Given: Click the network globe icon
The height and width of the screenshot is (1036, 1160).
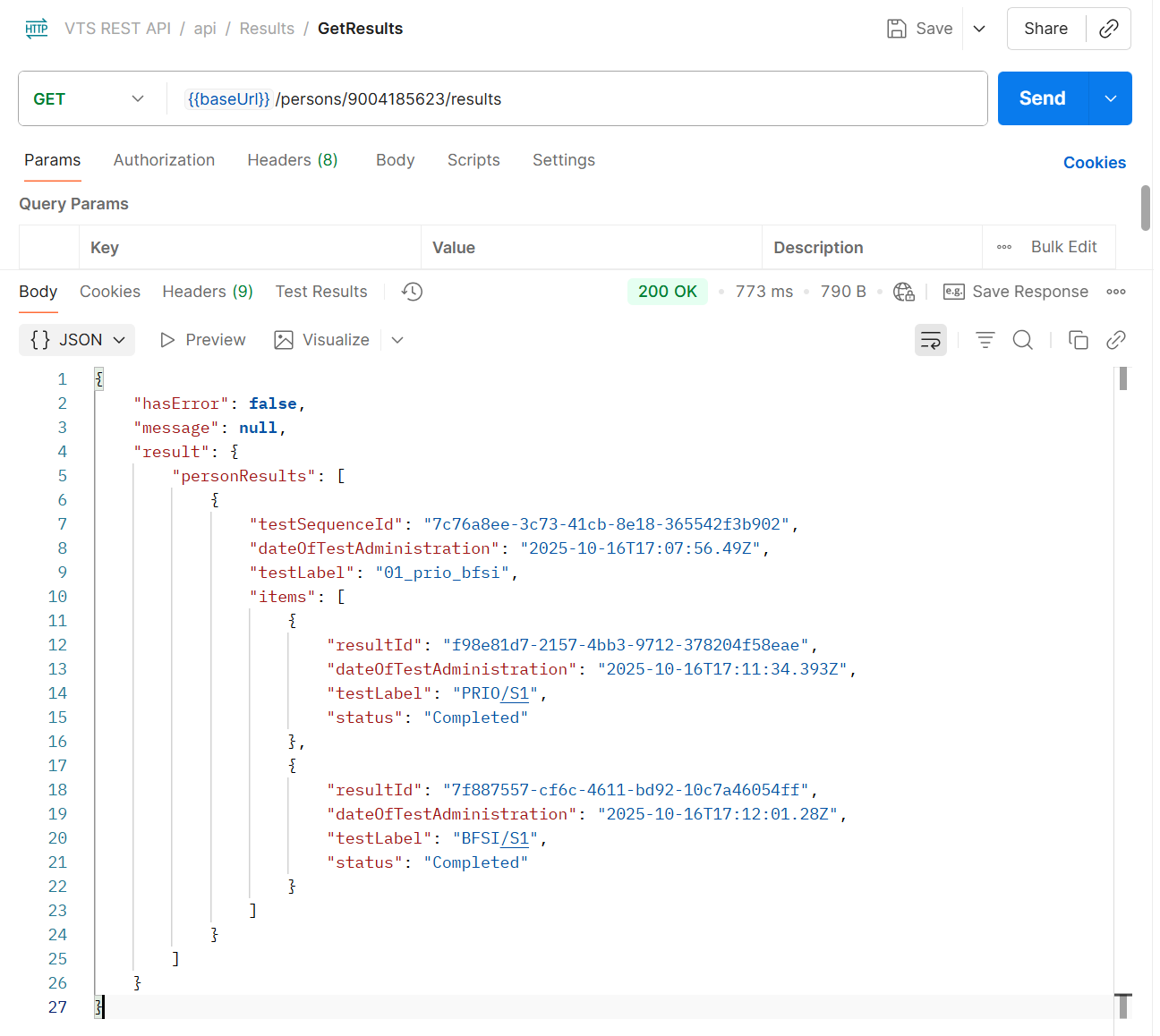Looking at the screenshot, I should coord(903,292).
